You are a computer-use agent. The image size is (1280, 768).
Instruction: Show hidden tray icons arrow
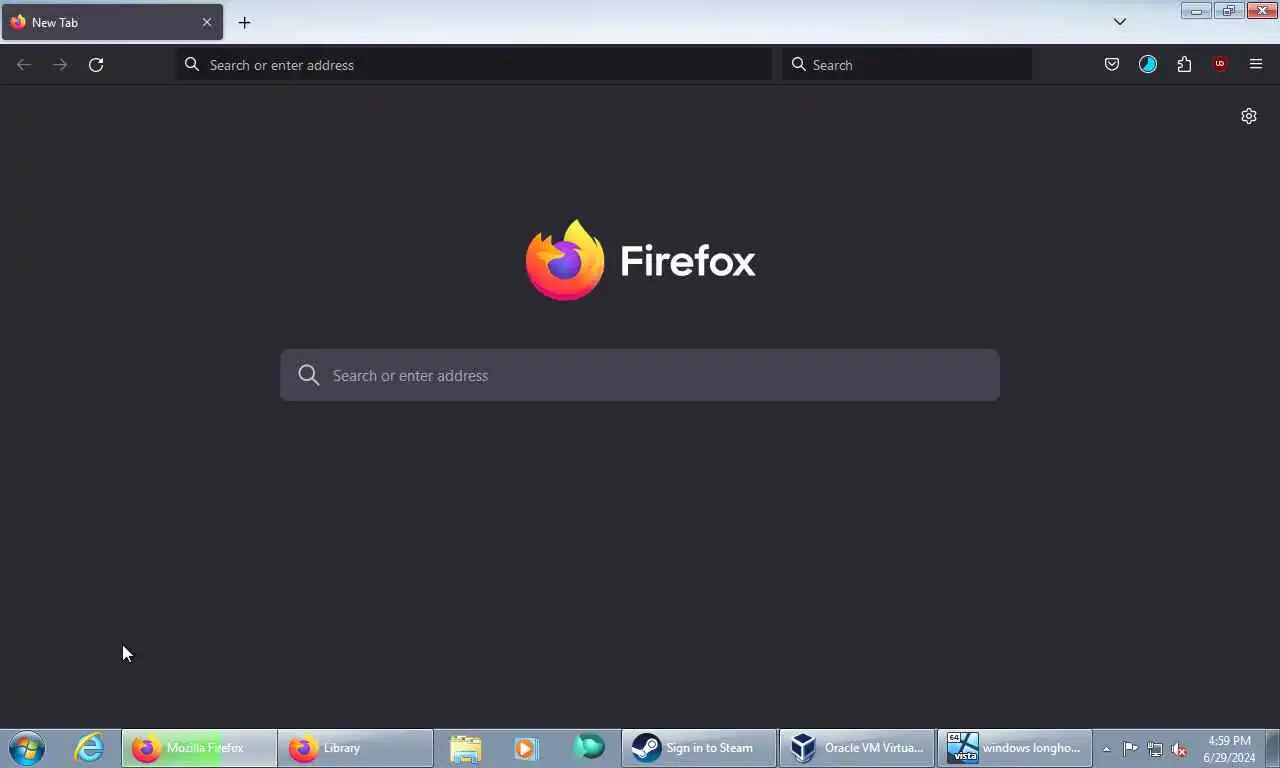point(1106,749)
